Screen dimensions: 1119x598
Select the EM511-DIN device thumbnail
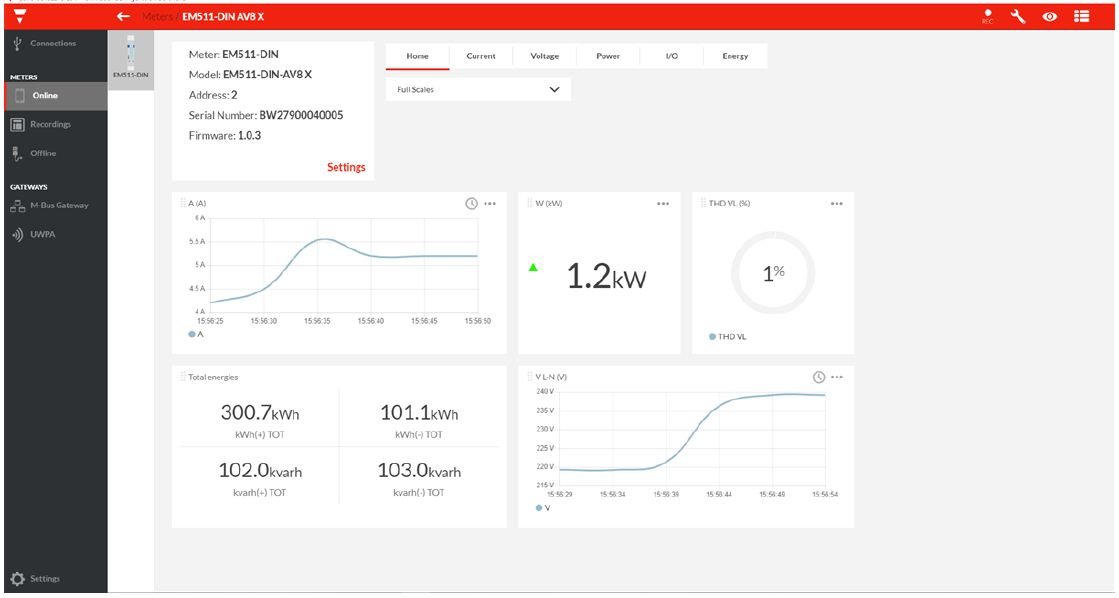130,61
